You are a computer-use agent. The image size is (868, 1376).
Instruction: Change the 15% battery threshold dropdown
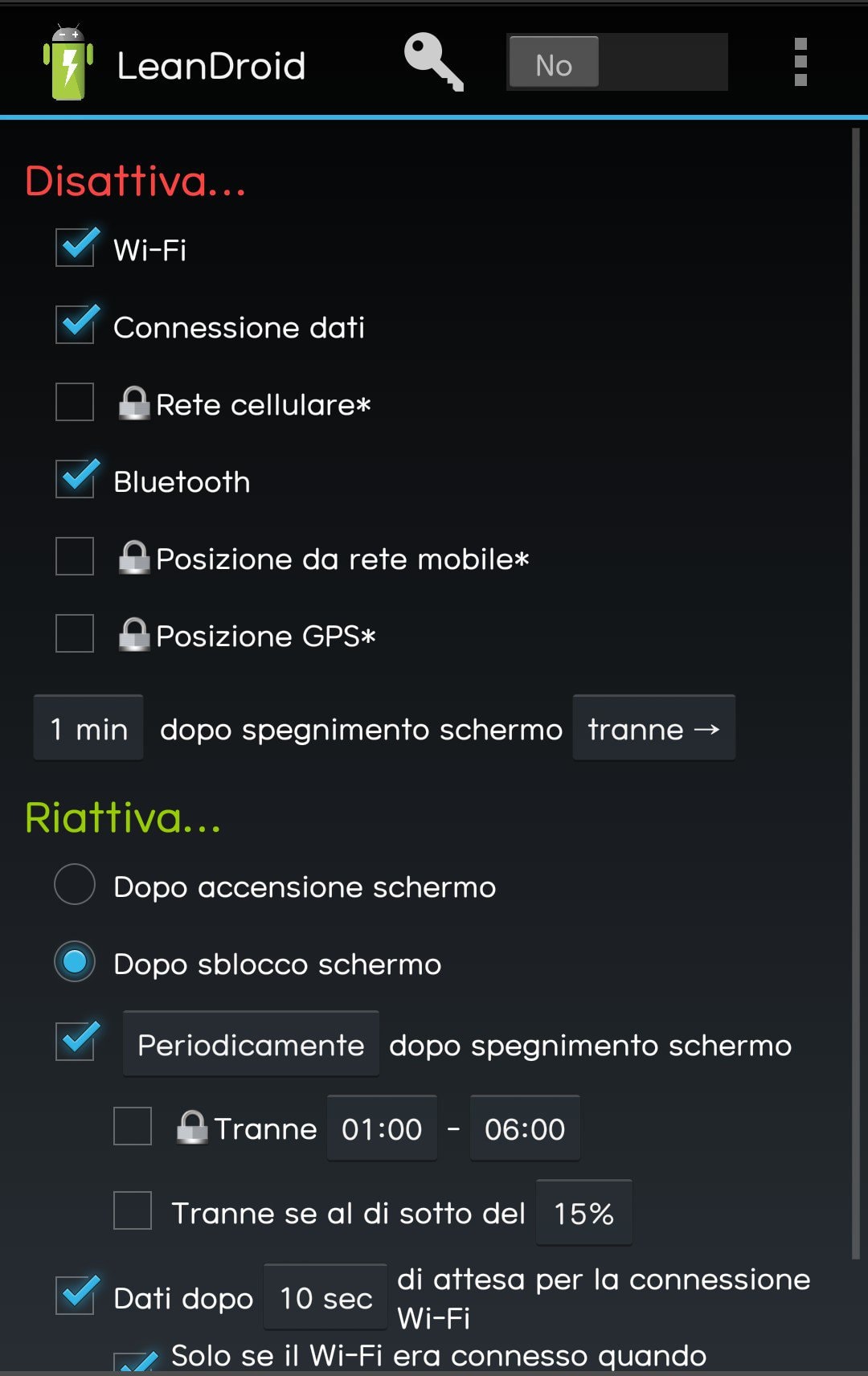click(x=584, y=1213)
